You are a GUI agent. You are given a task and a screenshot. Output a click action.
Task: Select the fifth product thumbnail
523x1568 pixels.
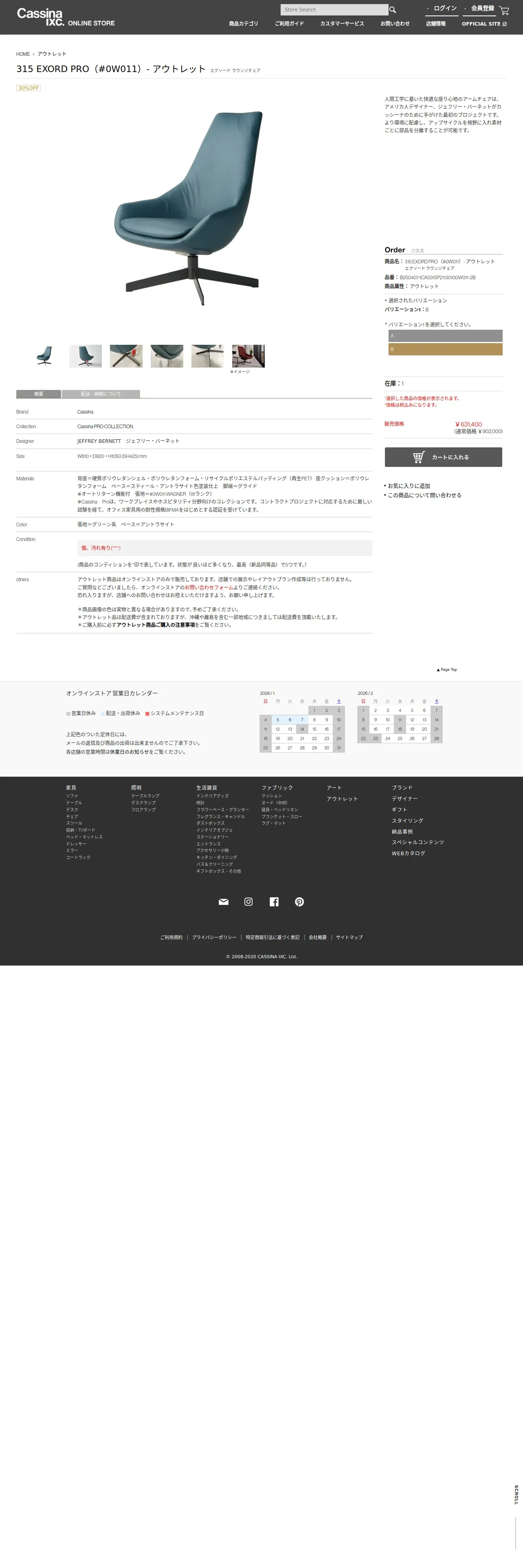(x=208, y=356)
